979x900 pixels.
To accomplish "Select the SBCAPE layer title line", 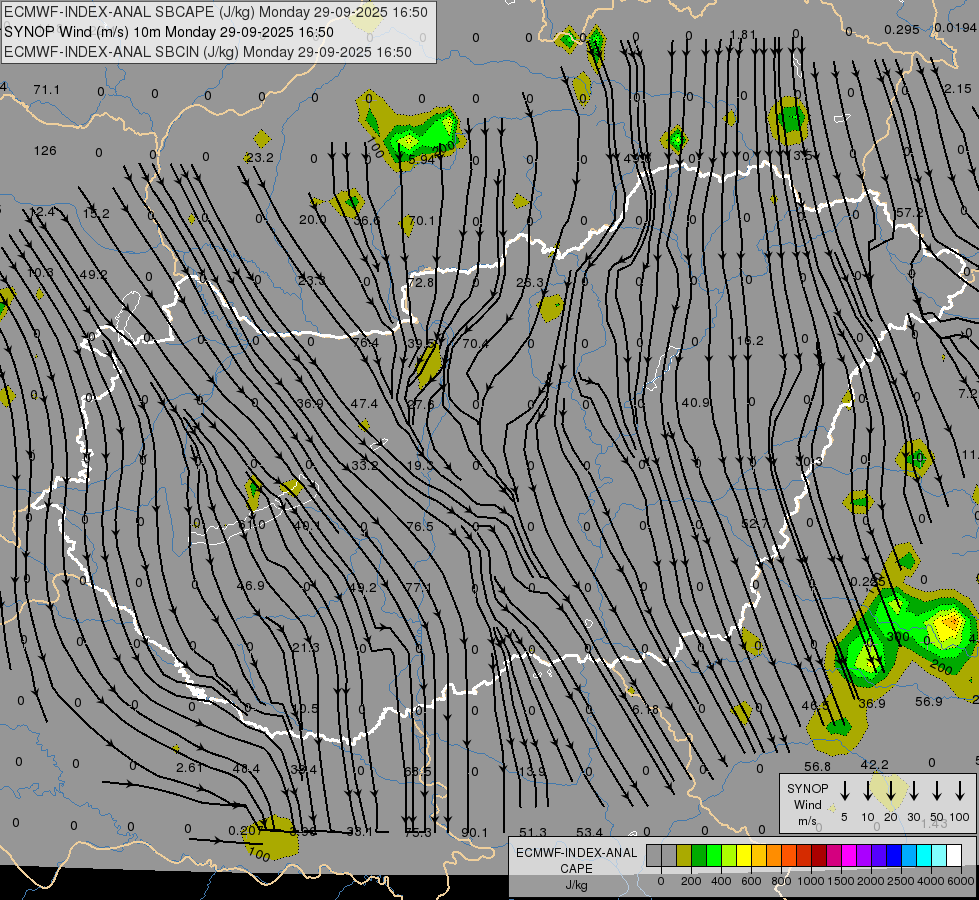I will coord(216,12).
